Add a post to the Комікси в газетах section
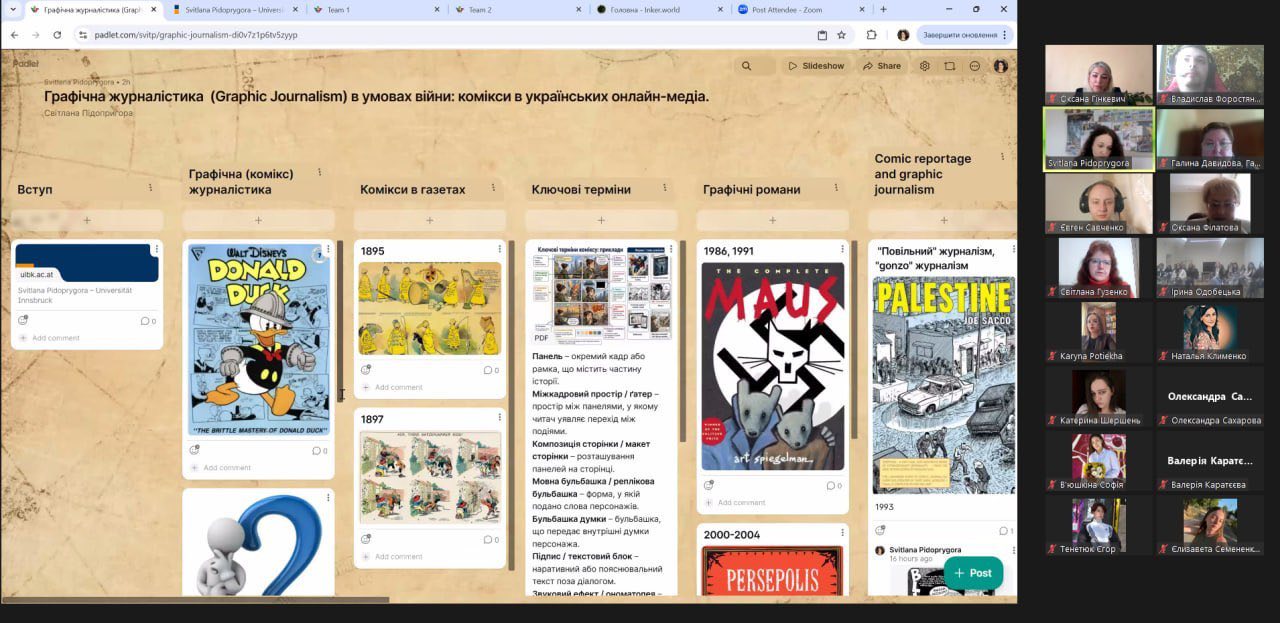1280x623 pixels. point(430,220)
